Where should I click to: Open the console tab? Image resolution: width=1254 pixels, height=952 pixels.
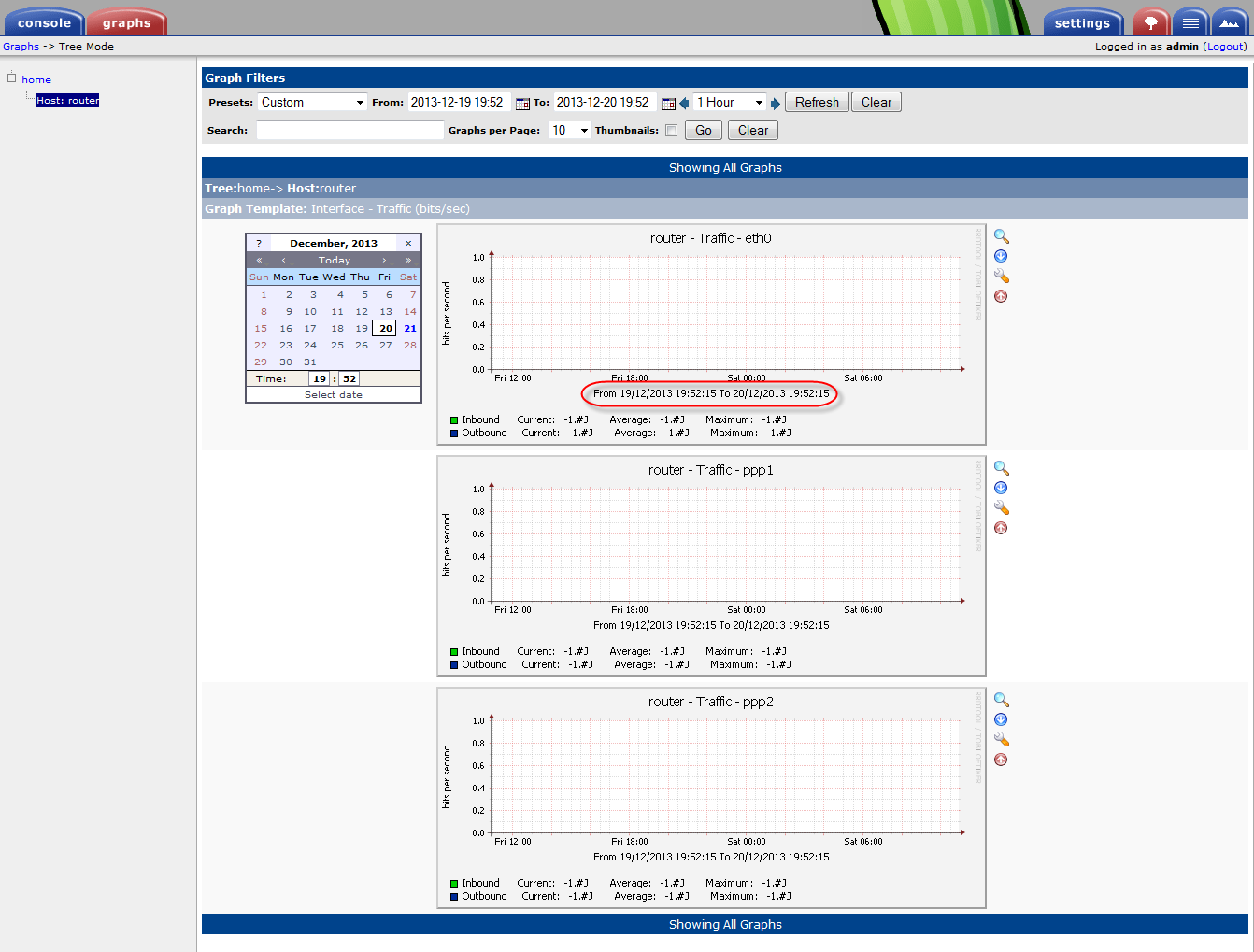(44, 22)
